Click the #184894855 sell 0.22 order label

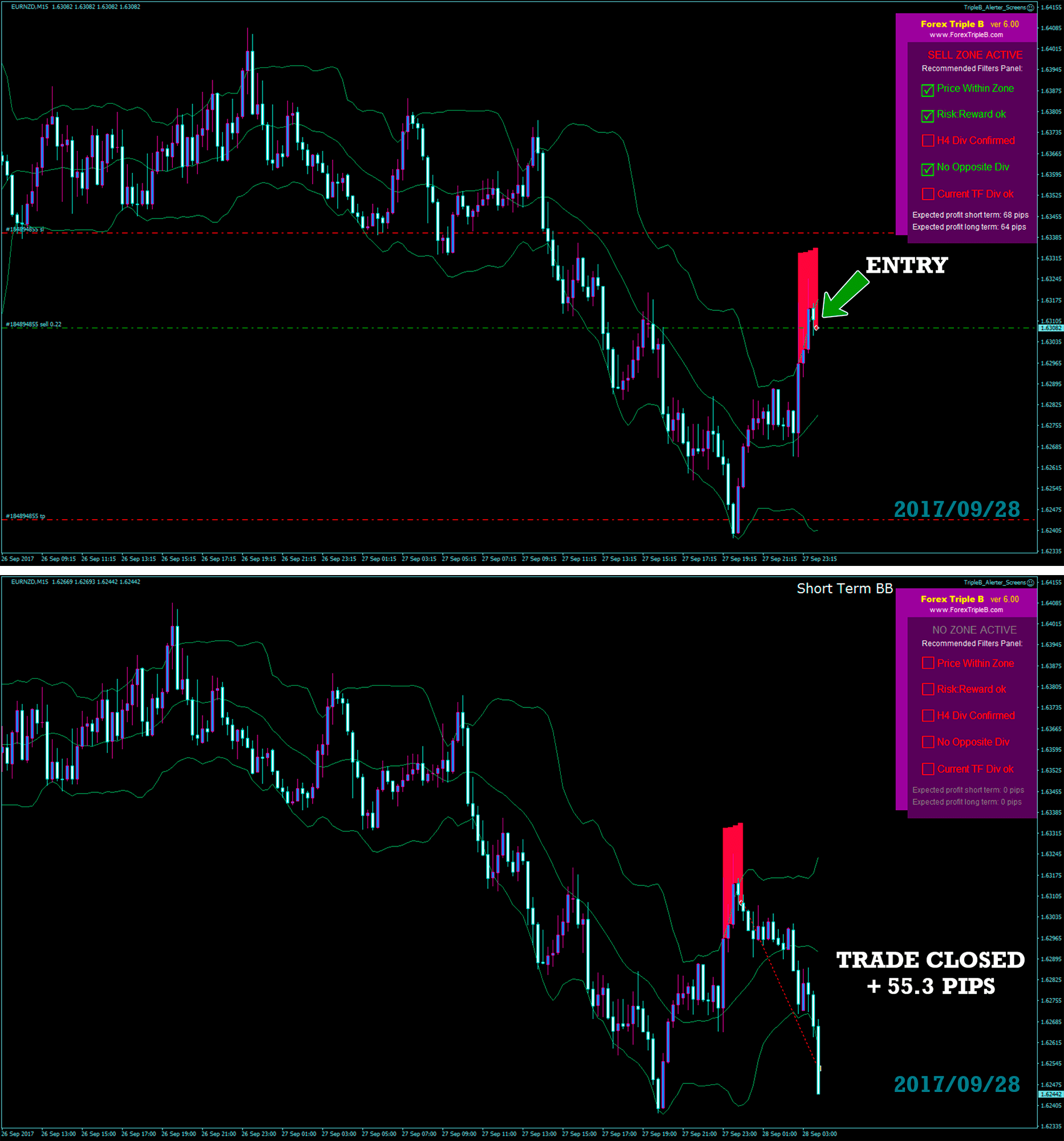click(x=33, y=324)
